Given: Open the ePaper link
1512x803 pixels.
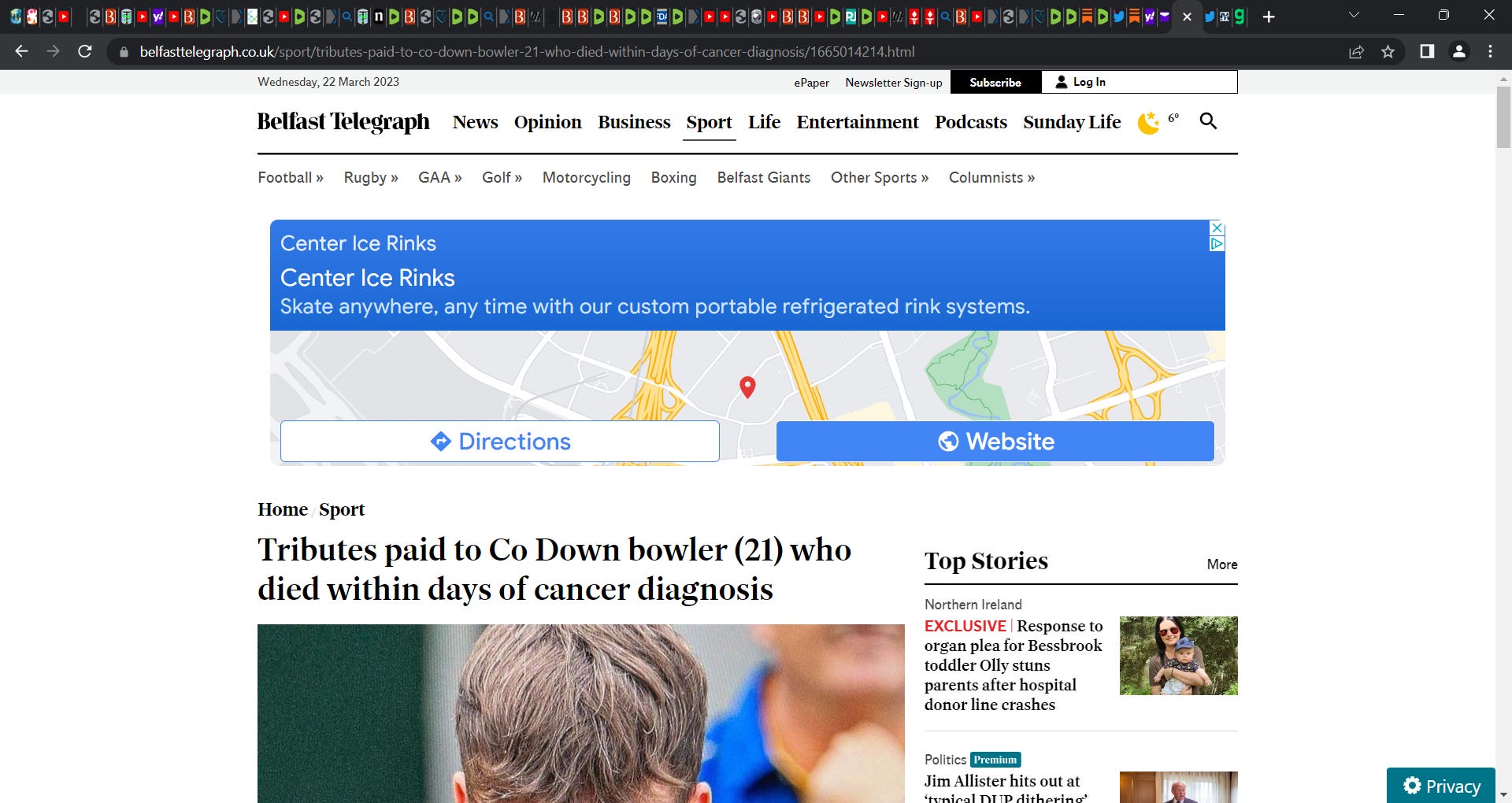Looking at the screenshot, I should click(x=811, y=83).
